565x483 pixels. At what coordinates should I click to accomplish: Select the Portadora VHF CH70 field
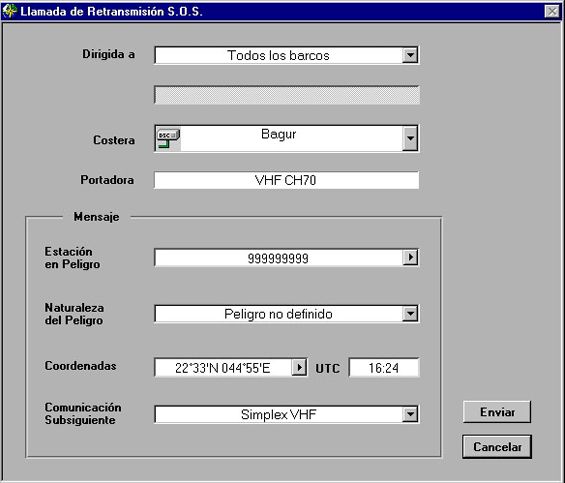click(286, 180)
